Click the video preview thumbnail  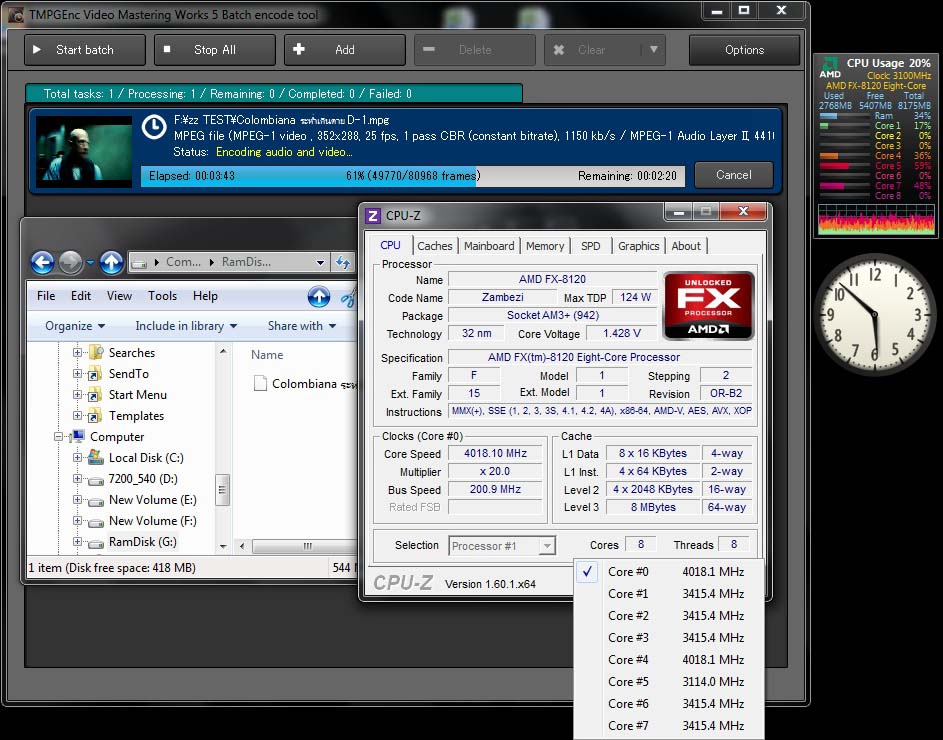[85, 151]
